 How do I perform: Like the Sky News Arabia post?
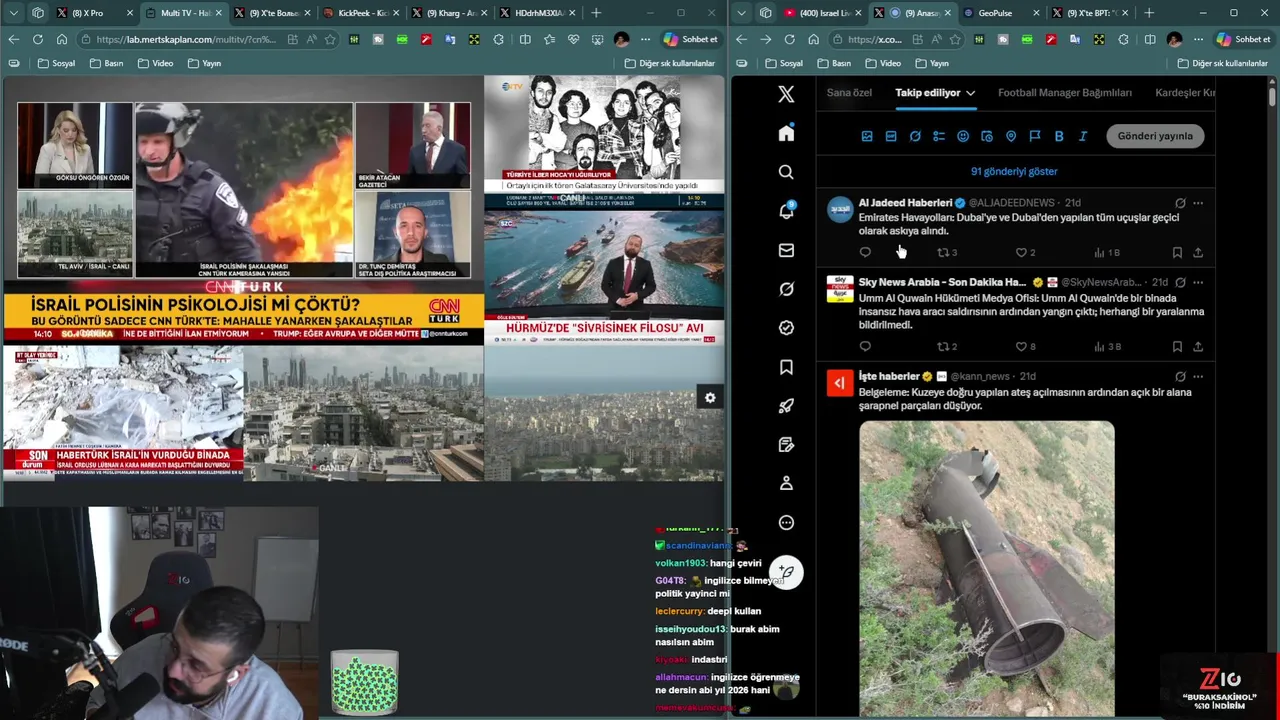point(1021,347)
